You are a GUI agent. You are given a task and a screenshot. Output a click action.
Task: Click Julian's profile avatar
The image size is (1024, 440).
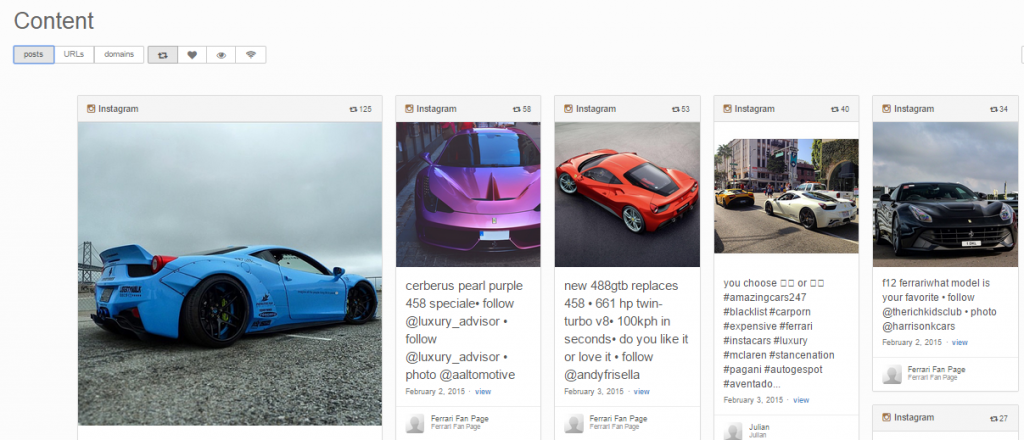coord(733,430)
